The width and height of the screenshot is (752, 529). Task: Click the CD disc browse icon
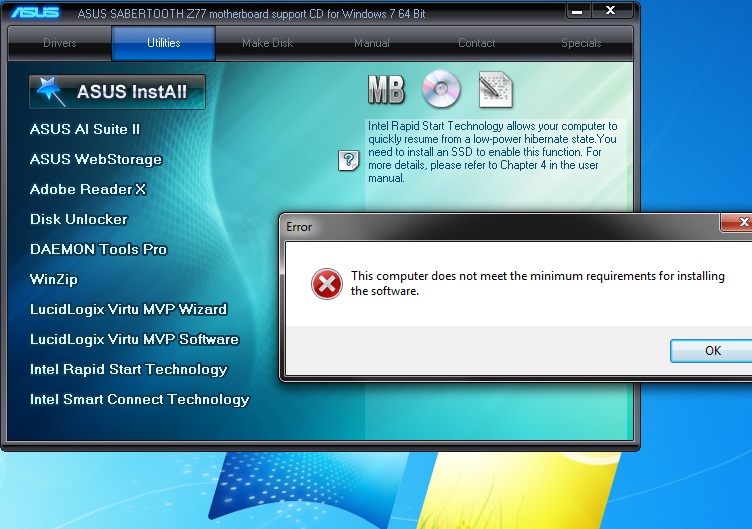coord(441,89)
